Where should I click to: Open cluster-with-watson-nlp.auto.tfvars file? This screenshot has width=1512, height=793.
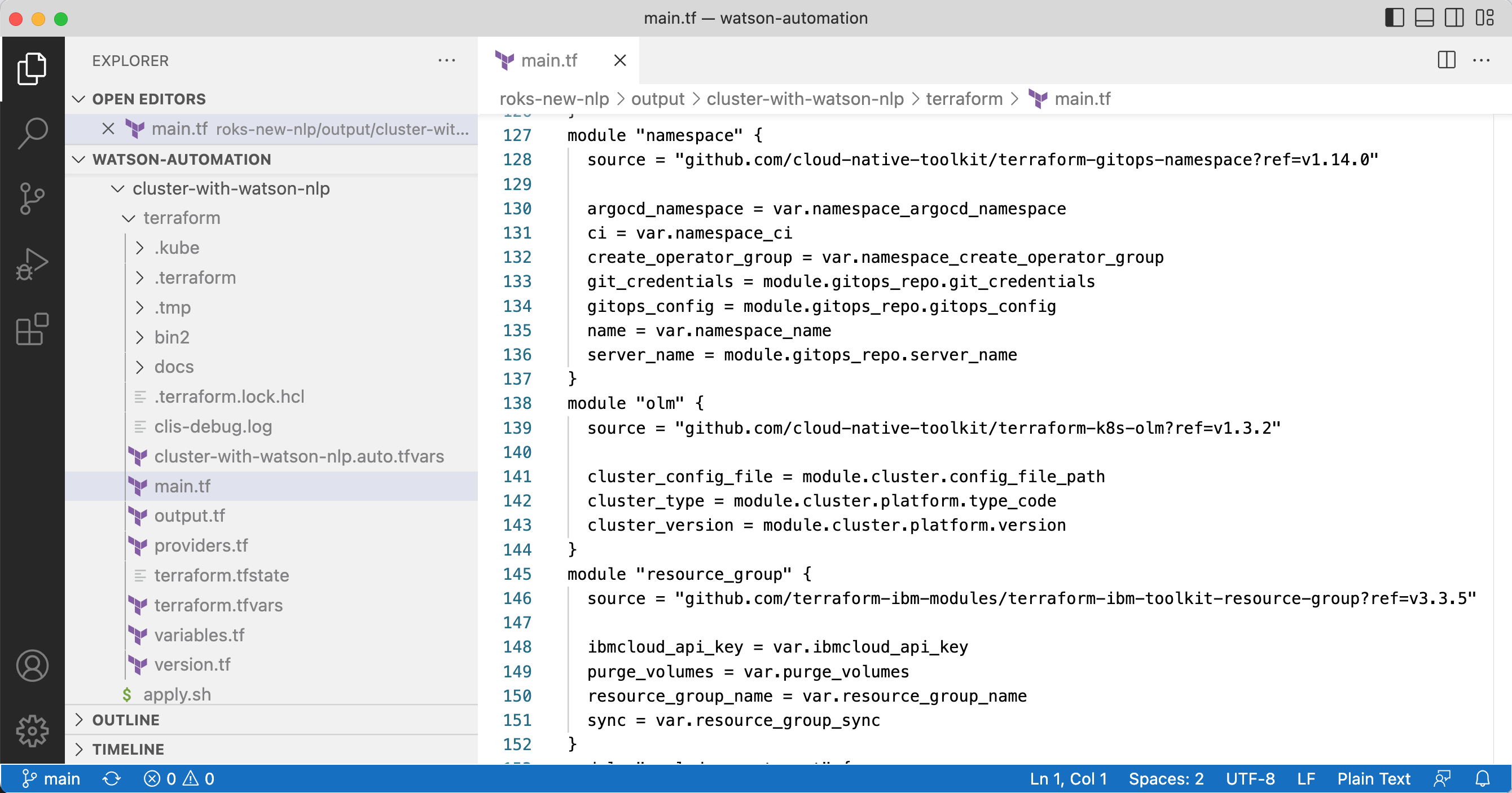point(271,456)
